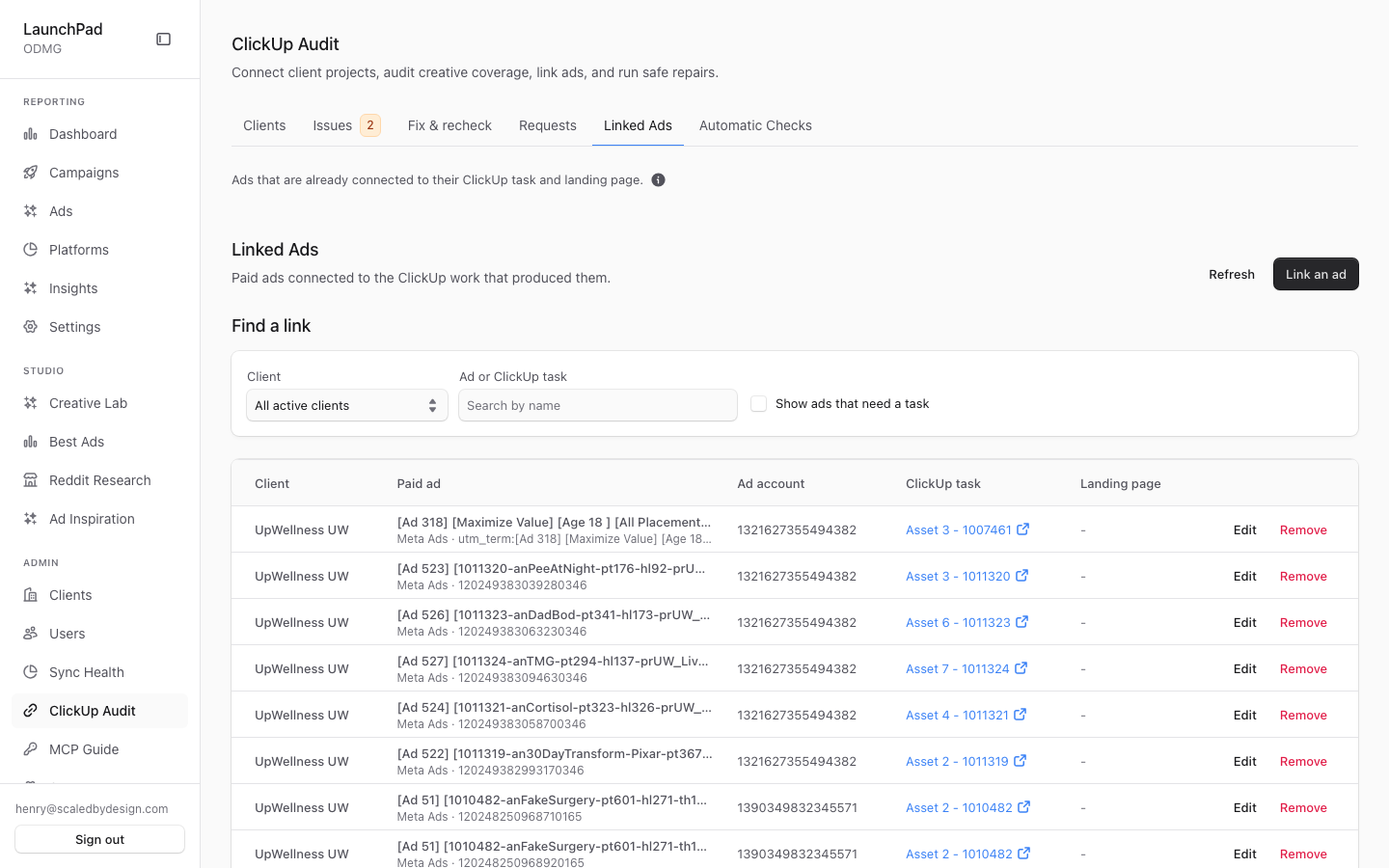Viewport: 1389px width, 868px height.
Task: Click the Link an ad button
Action: tap(1316, 274)
